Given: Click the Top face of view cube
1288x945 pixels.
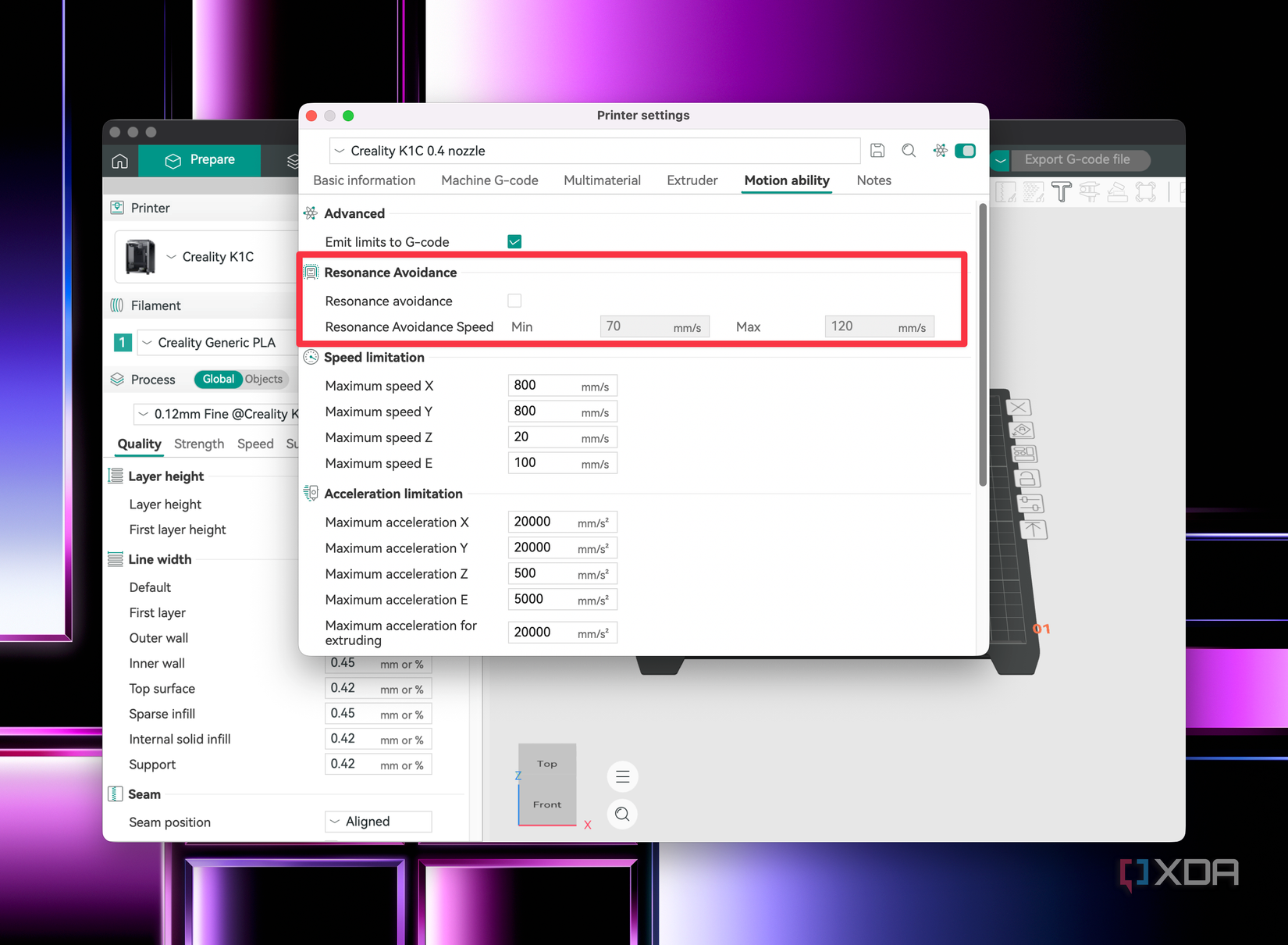Looking at the screenshot, I should (x=547, y=764).
